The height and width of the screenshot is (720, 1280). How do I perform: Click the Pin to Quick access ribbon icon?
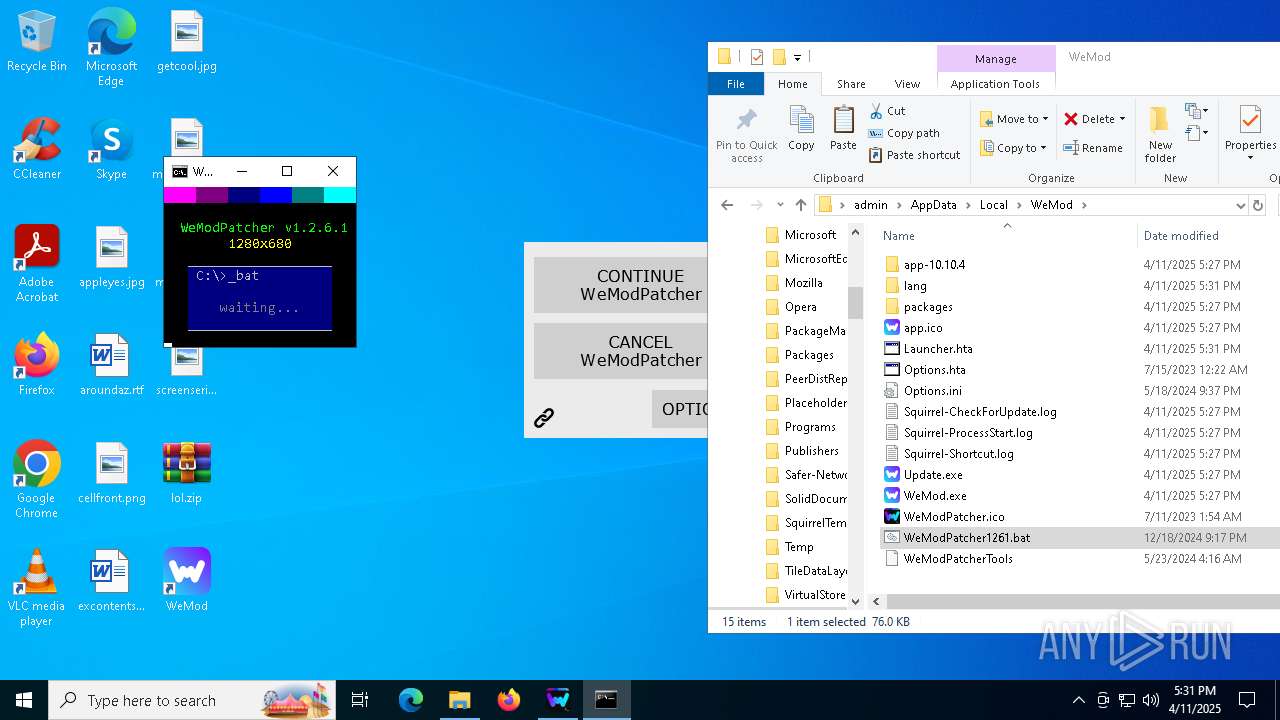point(747,134)
